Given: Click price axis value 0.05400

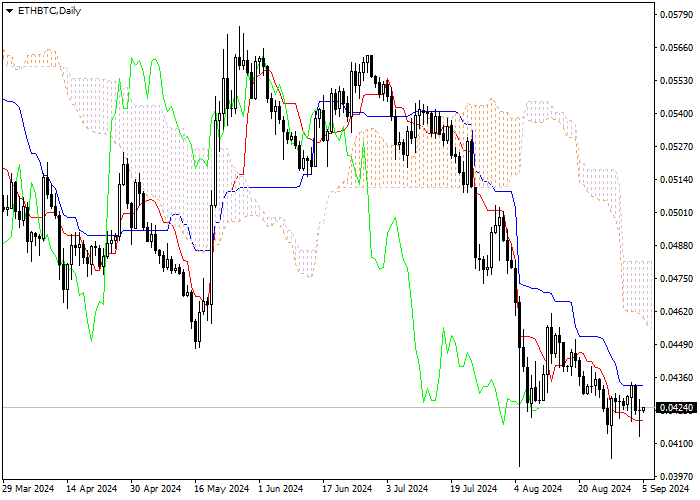Looking at the screenshot, I should [x=676, y=114].
